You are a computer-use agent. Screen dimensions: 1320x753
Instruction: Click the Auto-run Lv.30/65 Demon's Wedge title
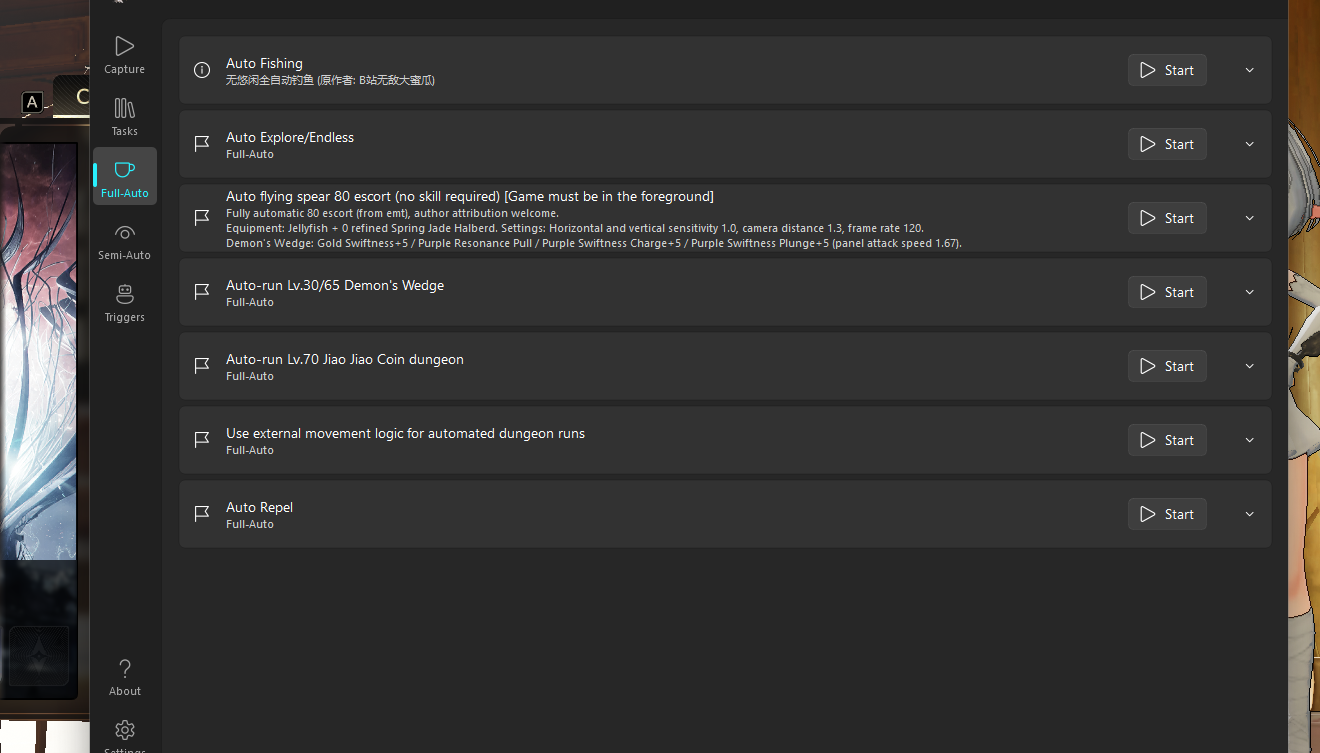335,285
